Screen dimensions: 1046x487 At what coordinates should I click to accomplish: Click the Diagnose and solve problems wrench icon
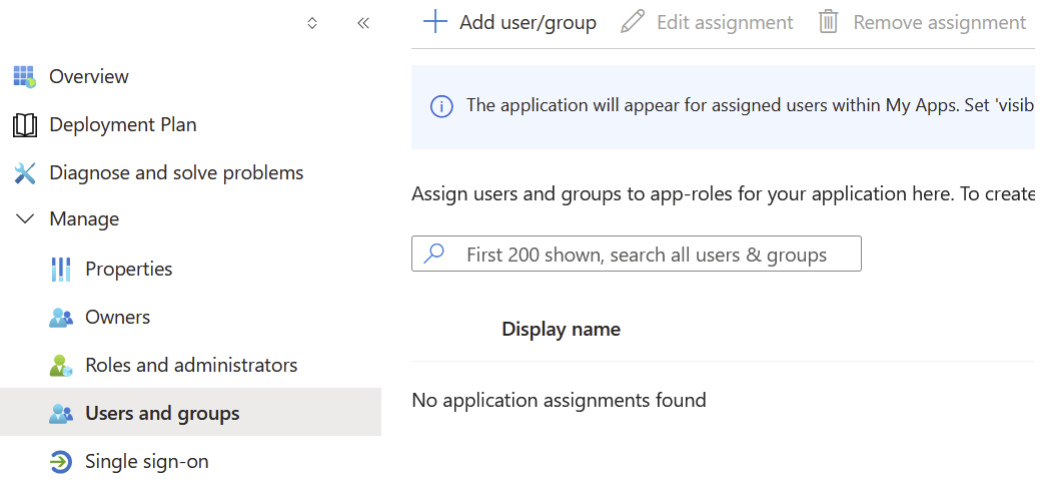[24, 173]
